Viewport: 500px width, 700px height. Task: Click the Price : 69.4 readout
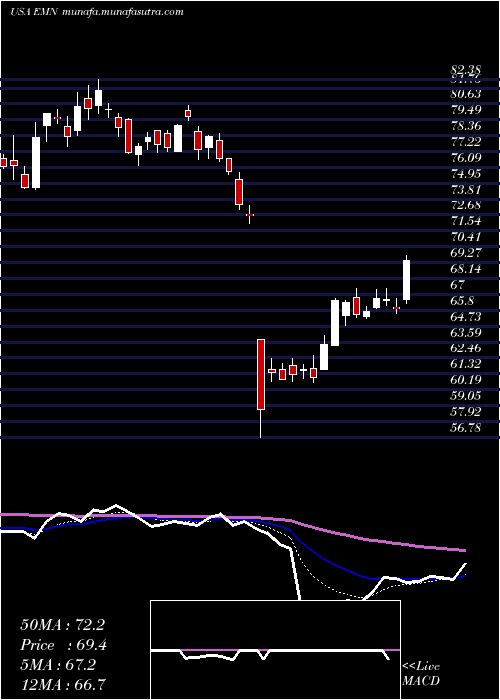point(62,645)
